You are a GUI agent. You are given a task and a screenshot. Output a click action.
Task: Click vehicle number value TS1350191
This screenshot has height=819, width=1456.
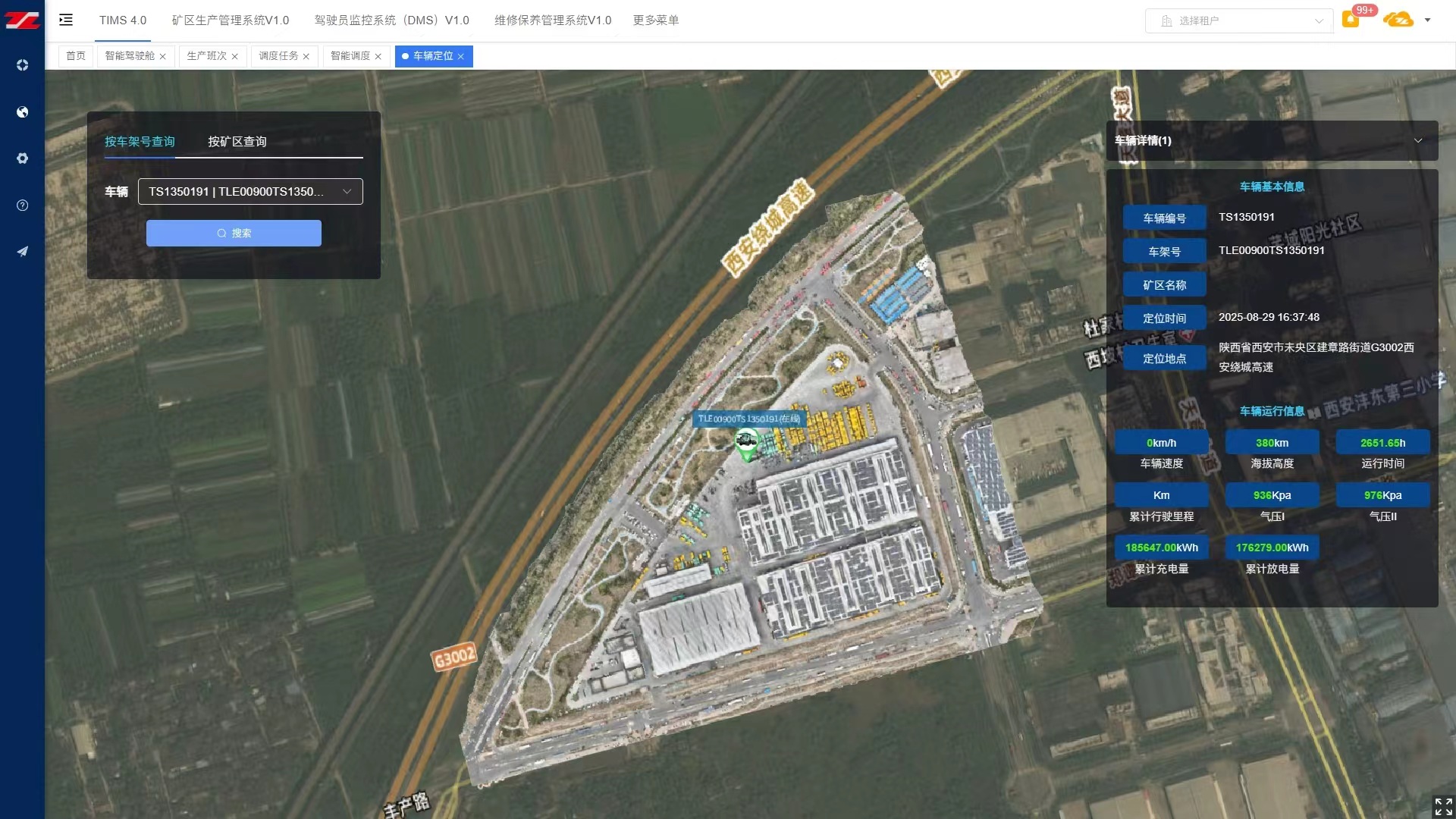coord(1247,218)
